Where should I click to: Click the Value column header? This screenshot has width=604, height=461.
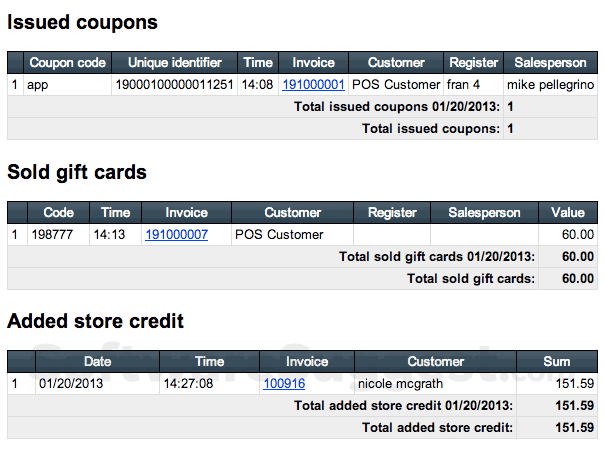coord(567,213)
